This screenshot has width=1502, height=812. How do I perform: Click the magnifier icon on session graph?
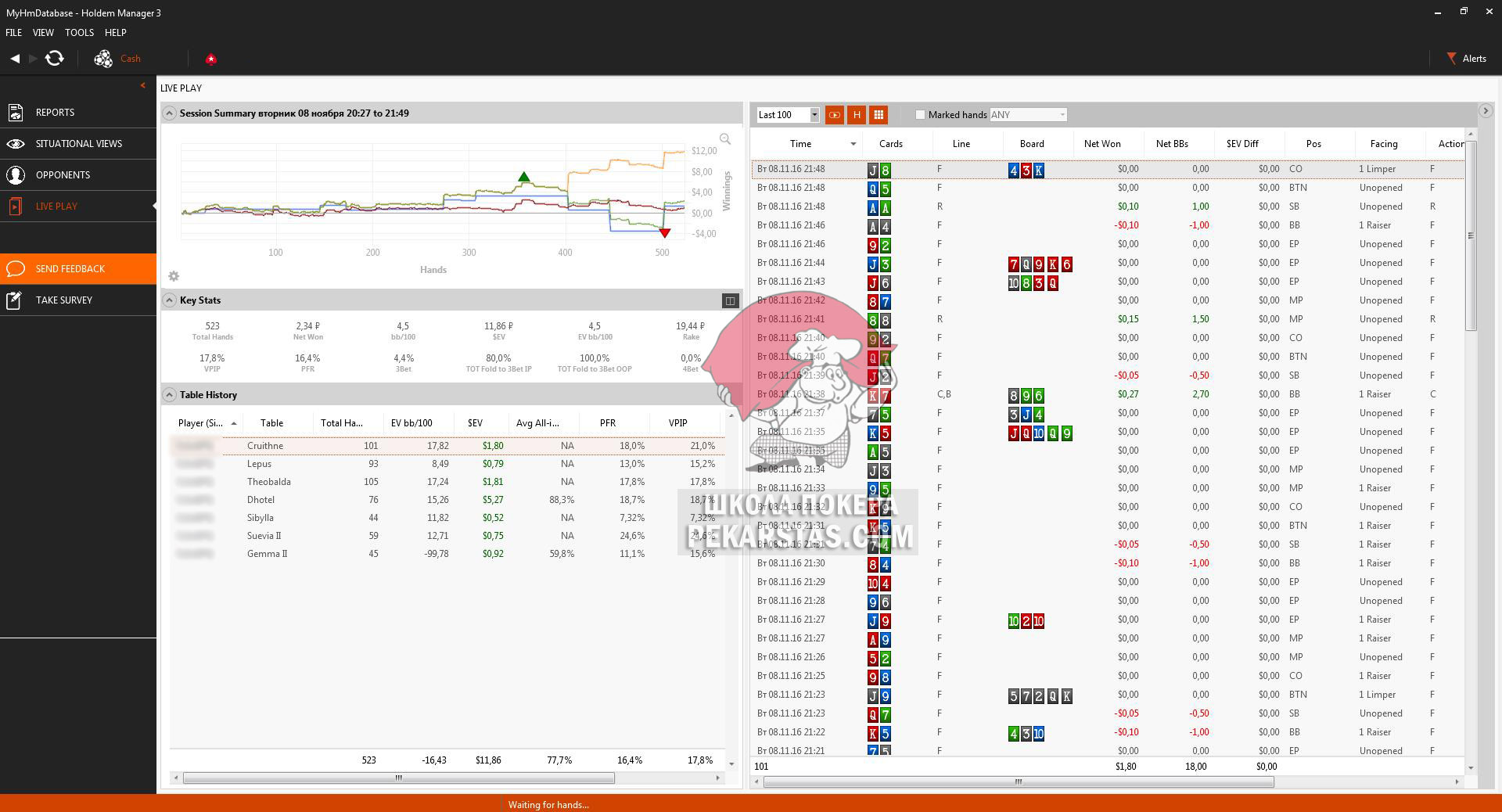point(725,139)
